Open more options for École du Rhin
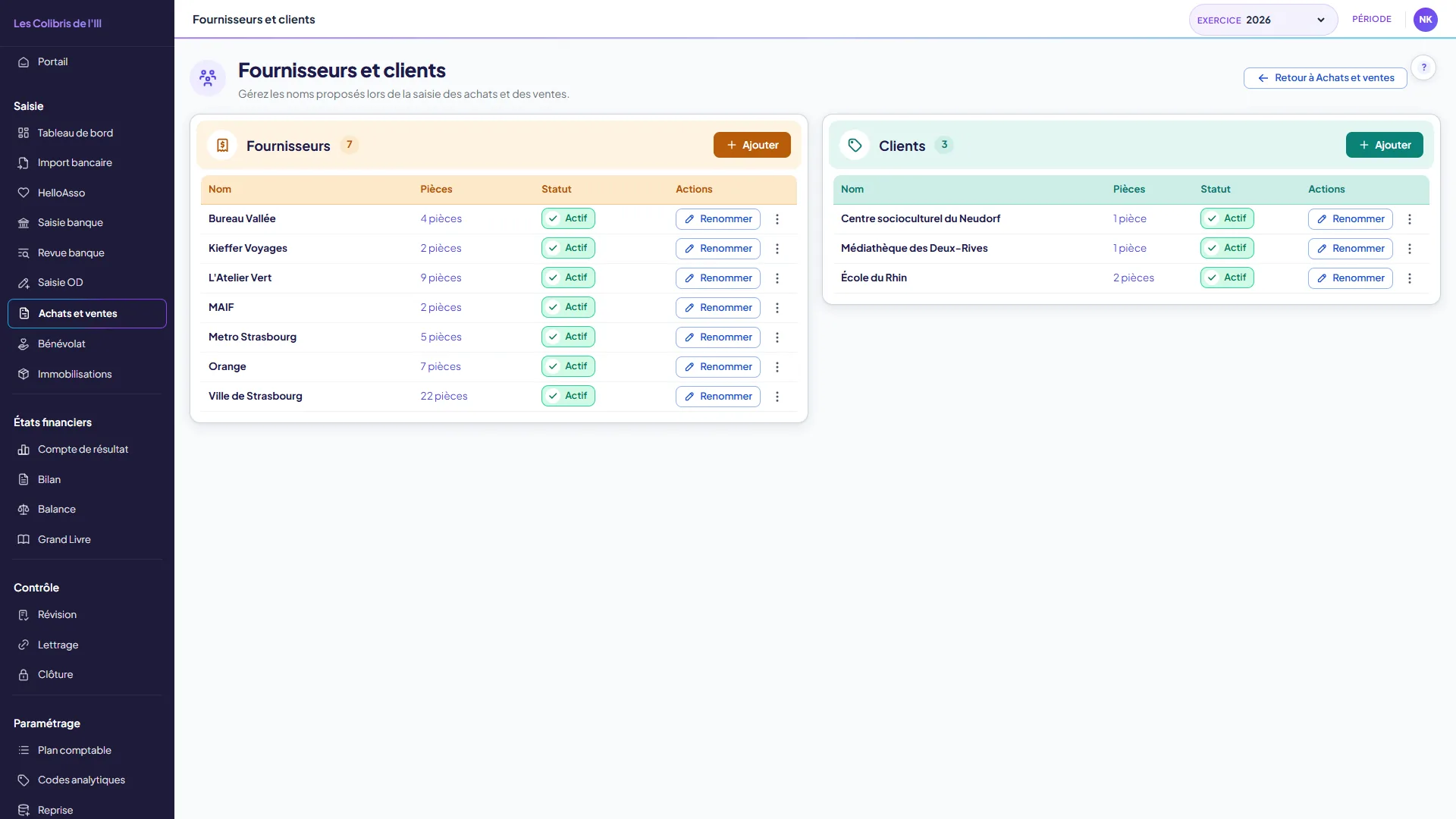Image resolution: width=1456 pixels, height=819 pixels. pos(1410,278)
